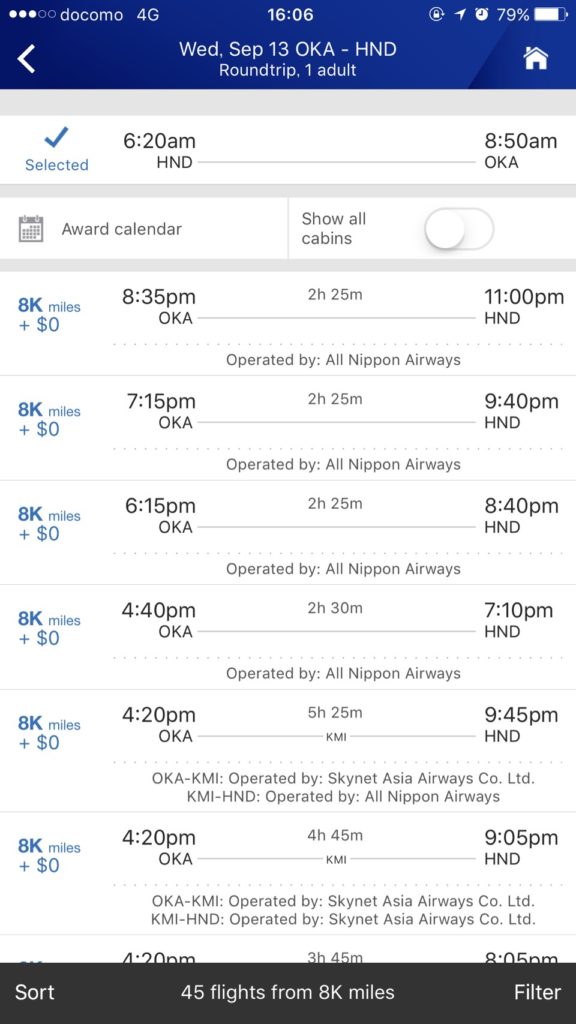Viewport: 576px width, 1024px height.
Task: Tap the location arrow status icon
Action: 460,14
